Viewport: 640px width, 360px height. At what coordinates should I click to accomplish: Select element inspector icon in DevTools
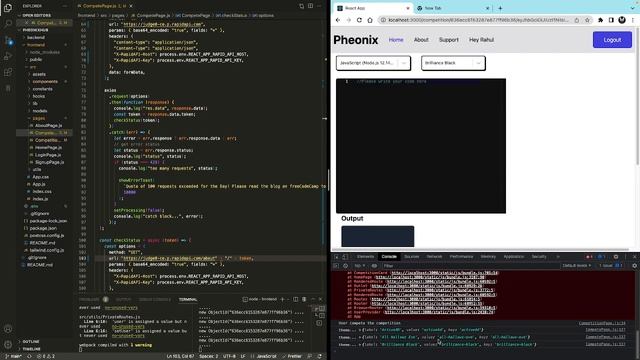coord(337,257)
